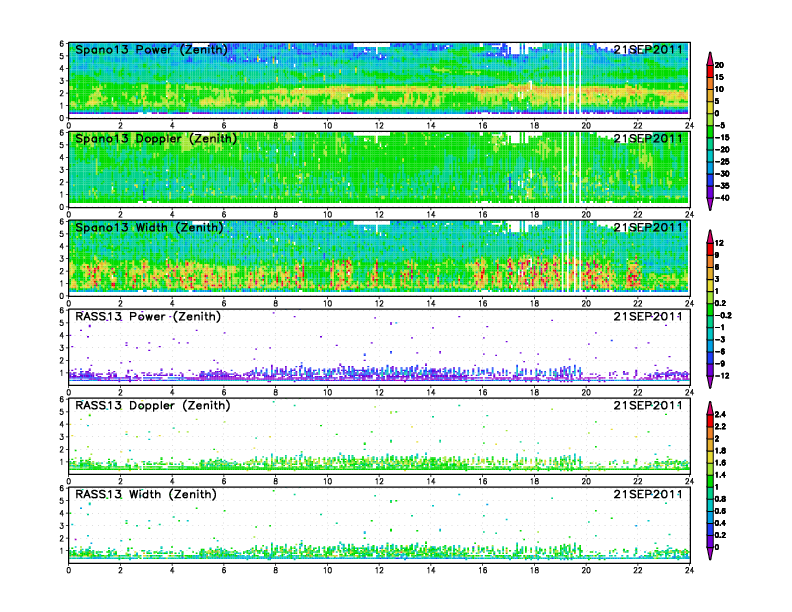The width and height of the screenshot is (792, 612).
Task: Click the "15" label on the top color bar
Action: pyautogui.click(x=720, y=77)
